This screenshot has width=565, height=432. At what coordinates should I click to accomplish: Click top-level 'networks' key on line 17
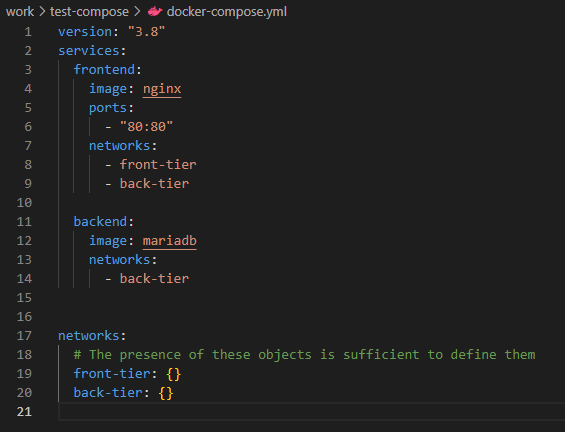coord(89,336)
